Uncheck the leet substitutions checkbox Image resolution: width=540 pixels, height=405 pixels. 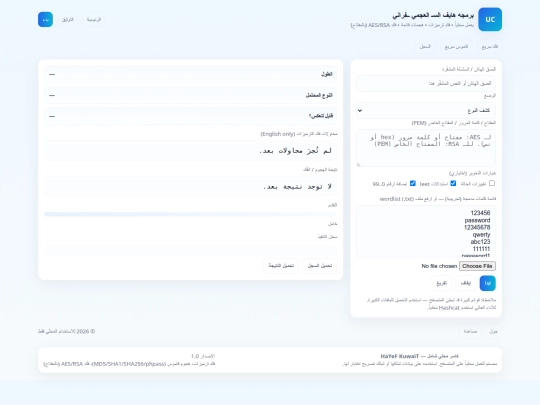point(453,183)
